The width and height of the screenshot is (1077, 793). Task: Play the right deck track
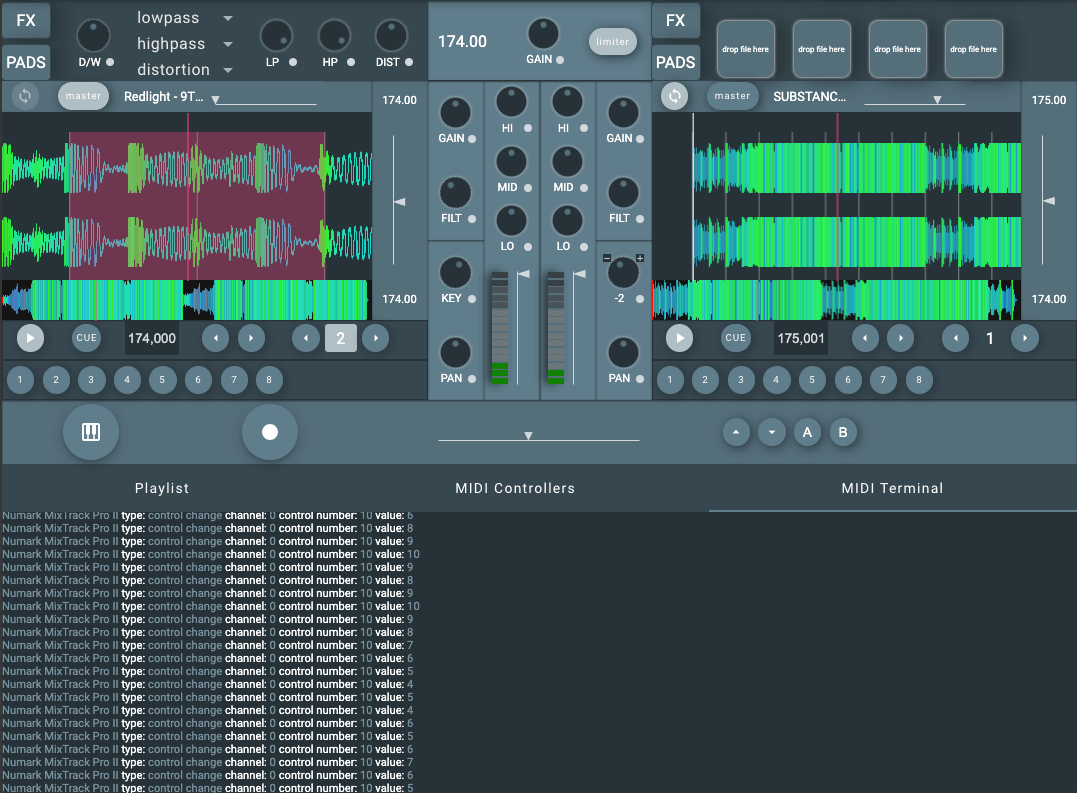[679, 338]
